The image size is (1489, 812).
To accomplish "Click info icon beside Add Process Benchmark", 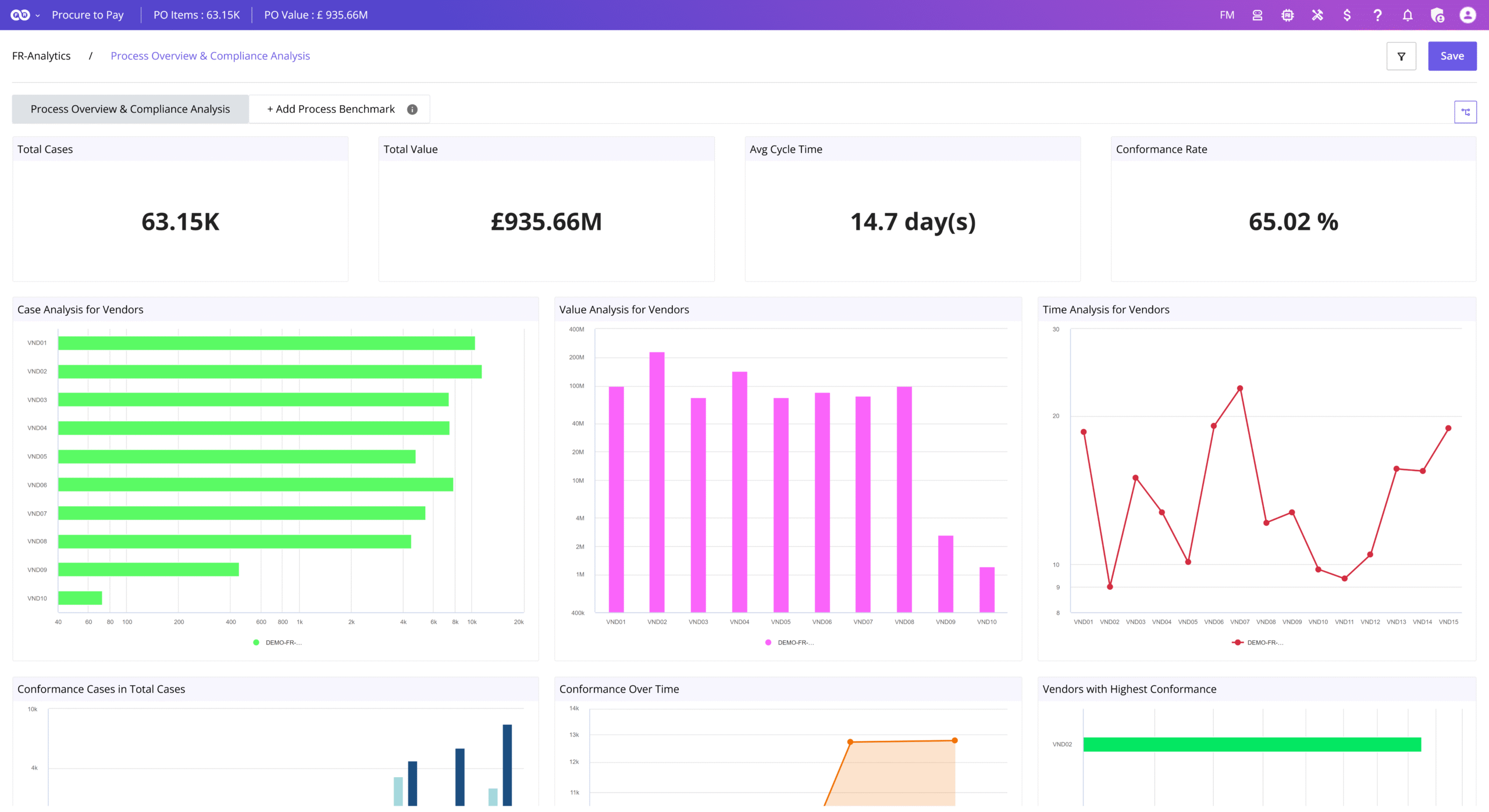I will pos(412,109).
